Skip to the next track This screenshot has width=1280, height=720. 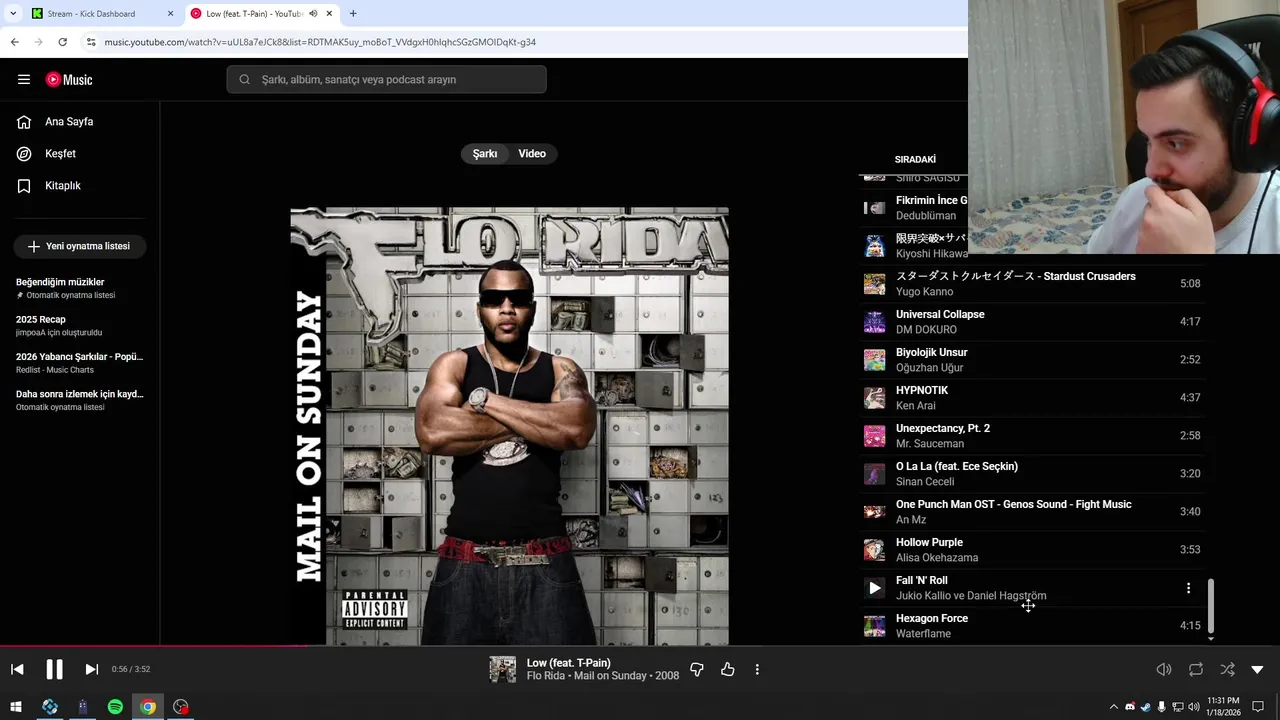tap(91, 670)
